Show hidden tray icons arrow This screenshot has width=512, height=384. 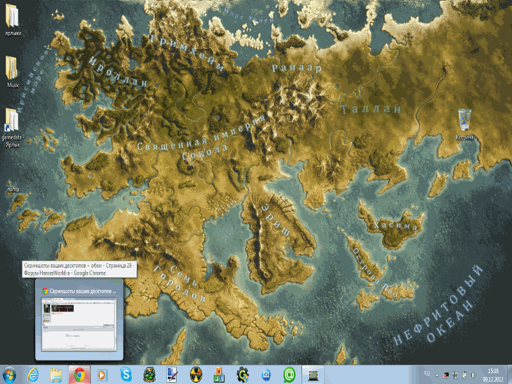click(437, 375)
